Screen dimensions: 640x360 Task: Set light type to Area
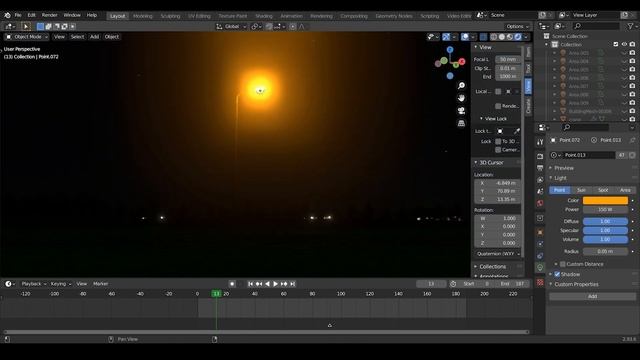coord(625,190)
